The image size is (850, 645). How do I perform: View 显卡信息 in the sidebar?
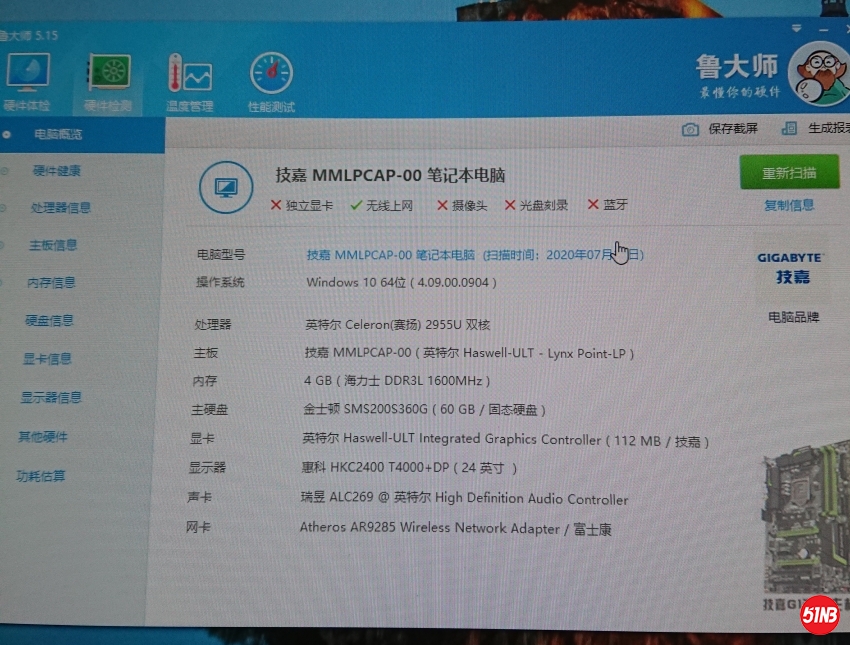(x=47, y=359)
